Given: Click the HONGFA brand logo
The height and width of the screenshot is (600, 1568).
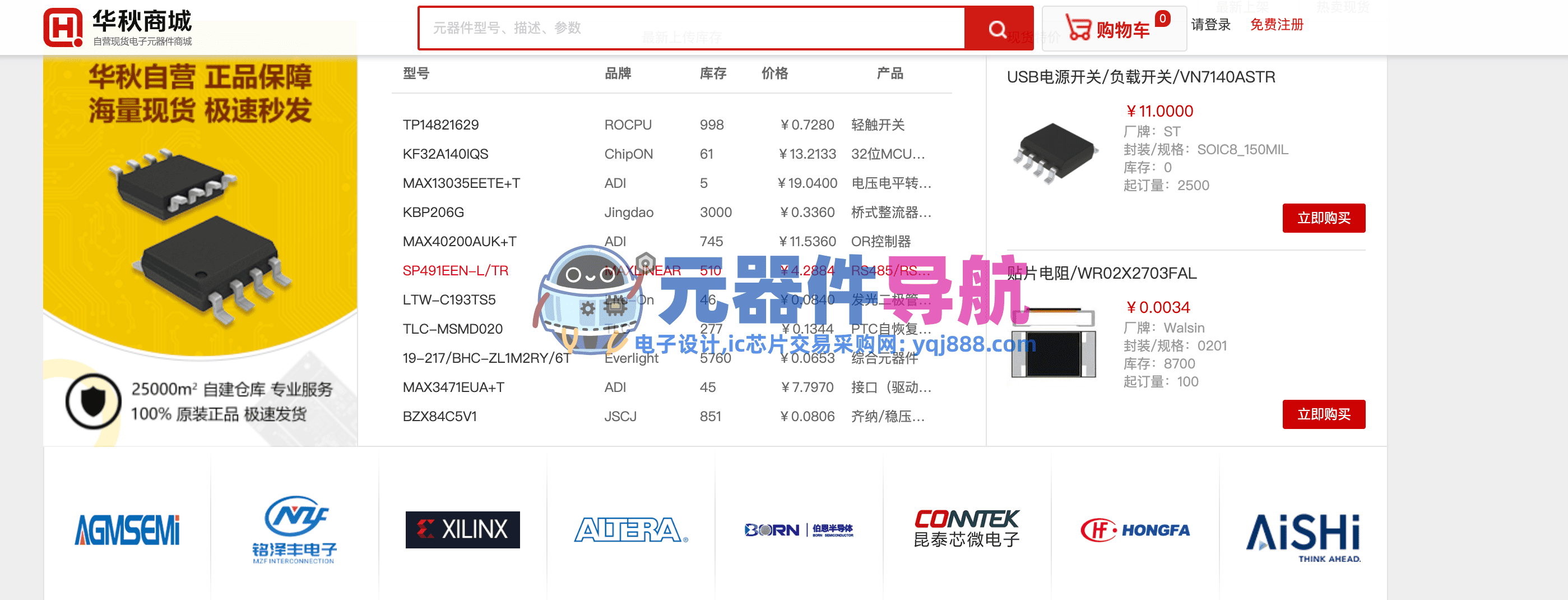Looking at the screenshot, I should (1136, 529).
